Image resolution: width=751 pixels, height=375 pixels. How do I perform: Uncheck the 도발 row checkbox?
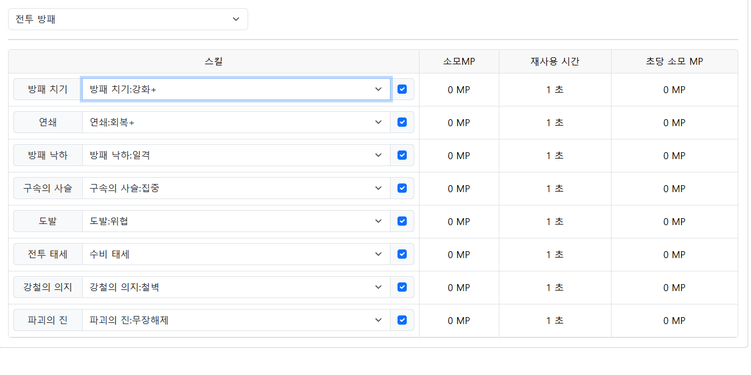pyautogui.click(x=402, y=221)
